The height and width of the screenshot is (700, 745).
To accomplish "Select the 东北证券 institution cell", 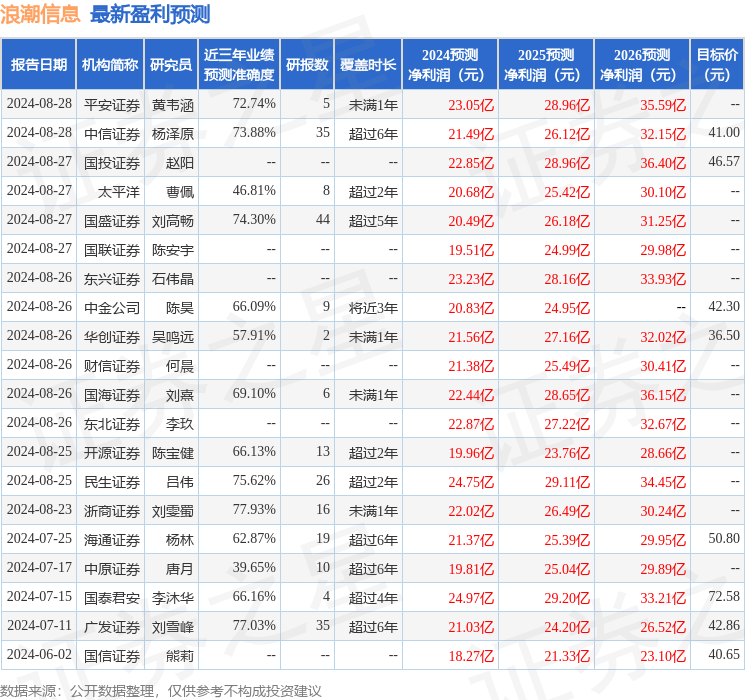I will tap(112, 423).
